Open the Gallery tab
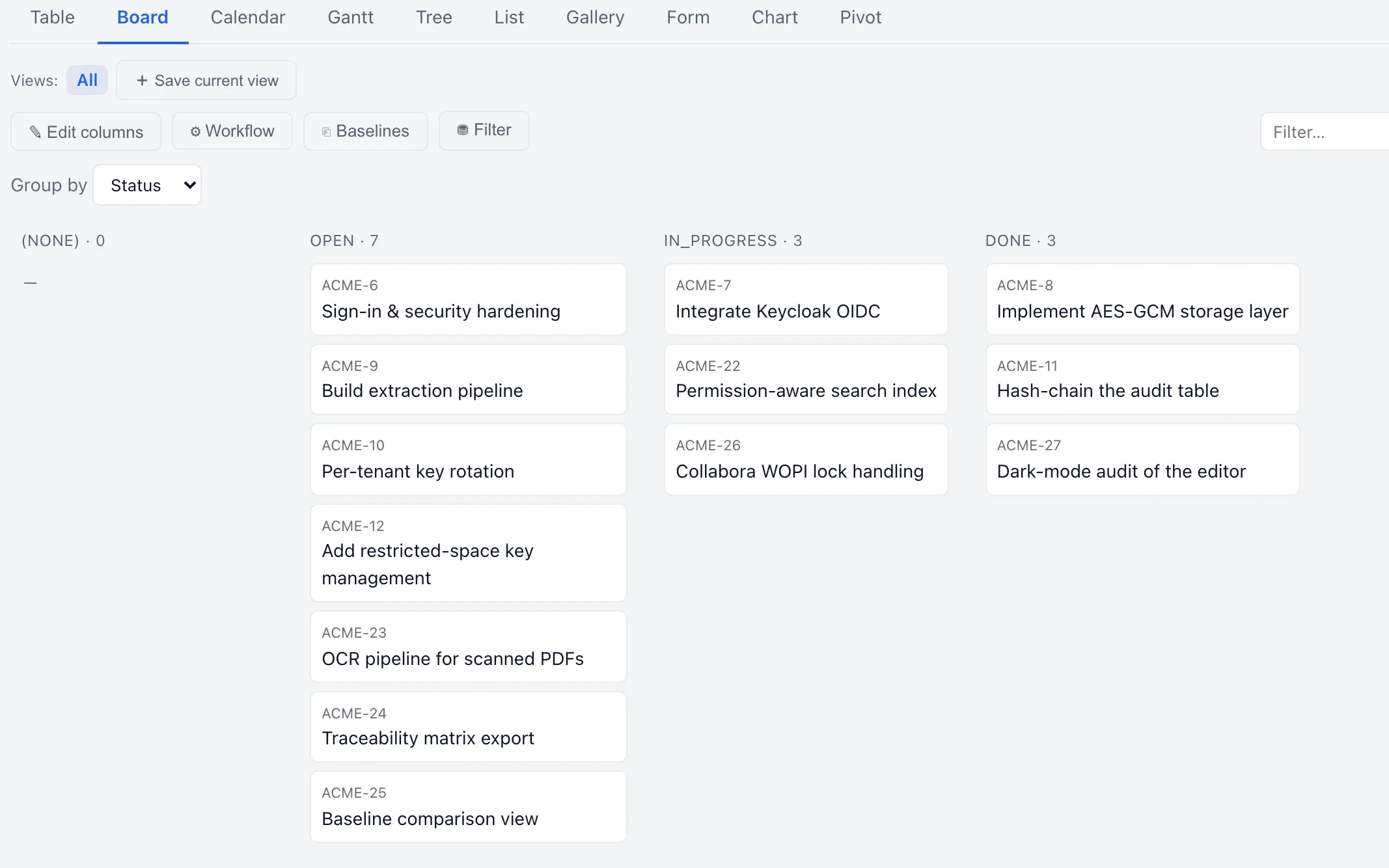The height and width of the screenshot is (868, 1389). coord(595,18)
